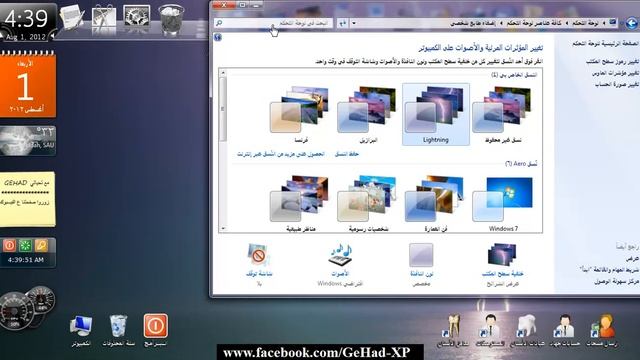Open Change mouse pointers link
640x360 pixels.
[x=615, y=73]
